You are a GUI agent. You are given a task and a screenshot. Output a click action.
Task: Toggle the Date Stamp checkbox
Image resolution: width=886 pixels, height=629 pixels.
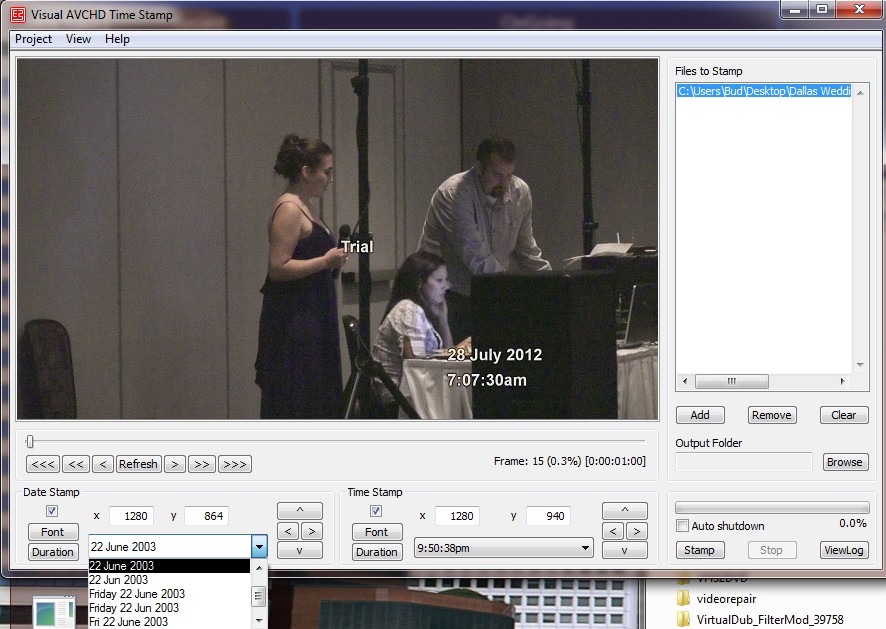tap(52, 512)
